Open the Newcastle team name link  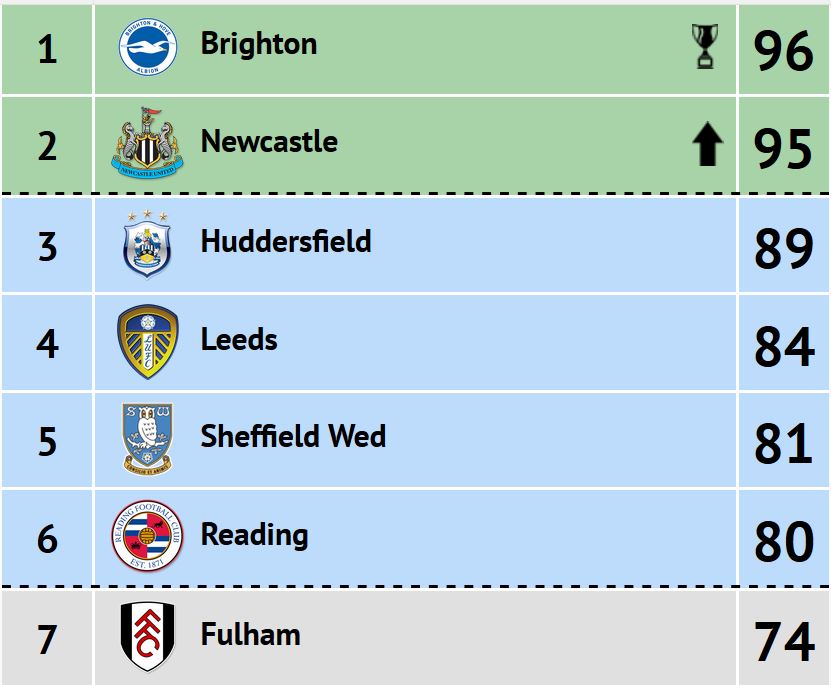[269, 141]
